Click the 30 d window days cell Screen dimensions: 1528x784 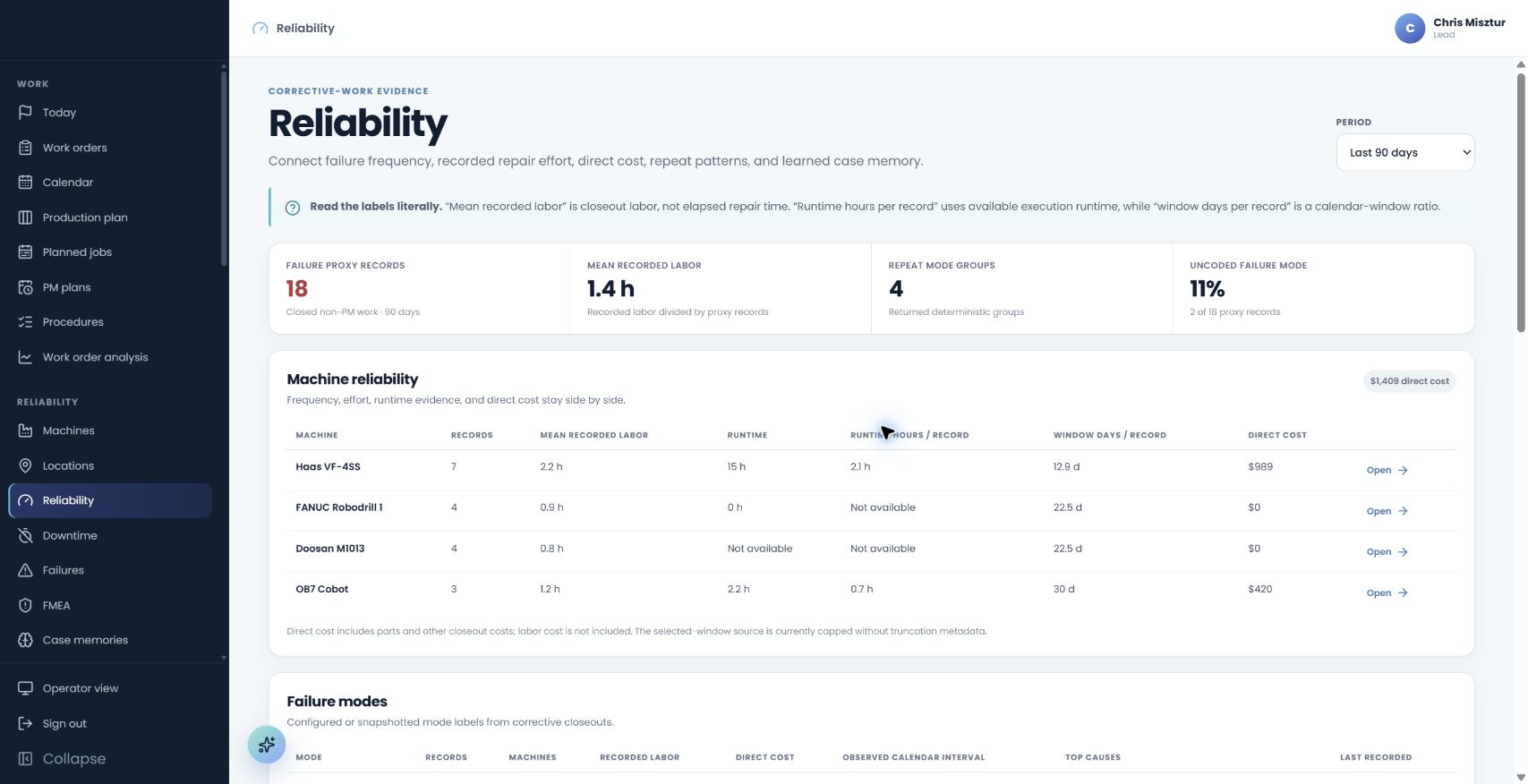(x=1064, y=589)
